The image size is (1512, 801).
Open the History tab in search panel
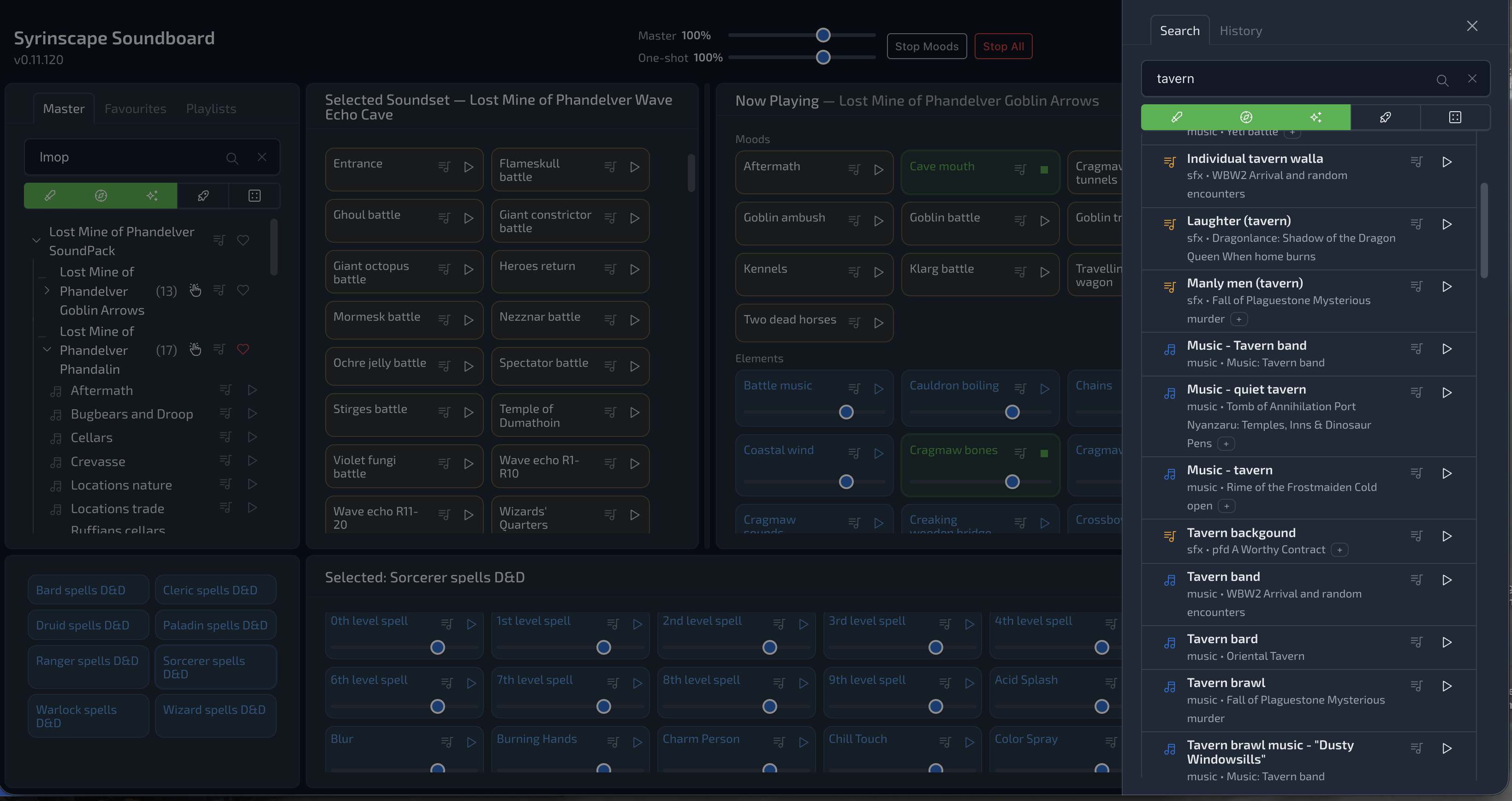(1240, 30)
